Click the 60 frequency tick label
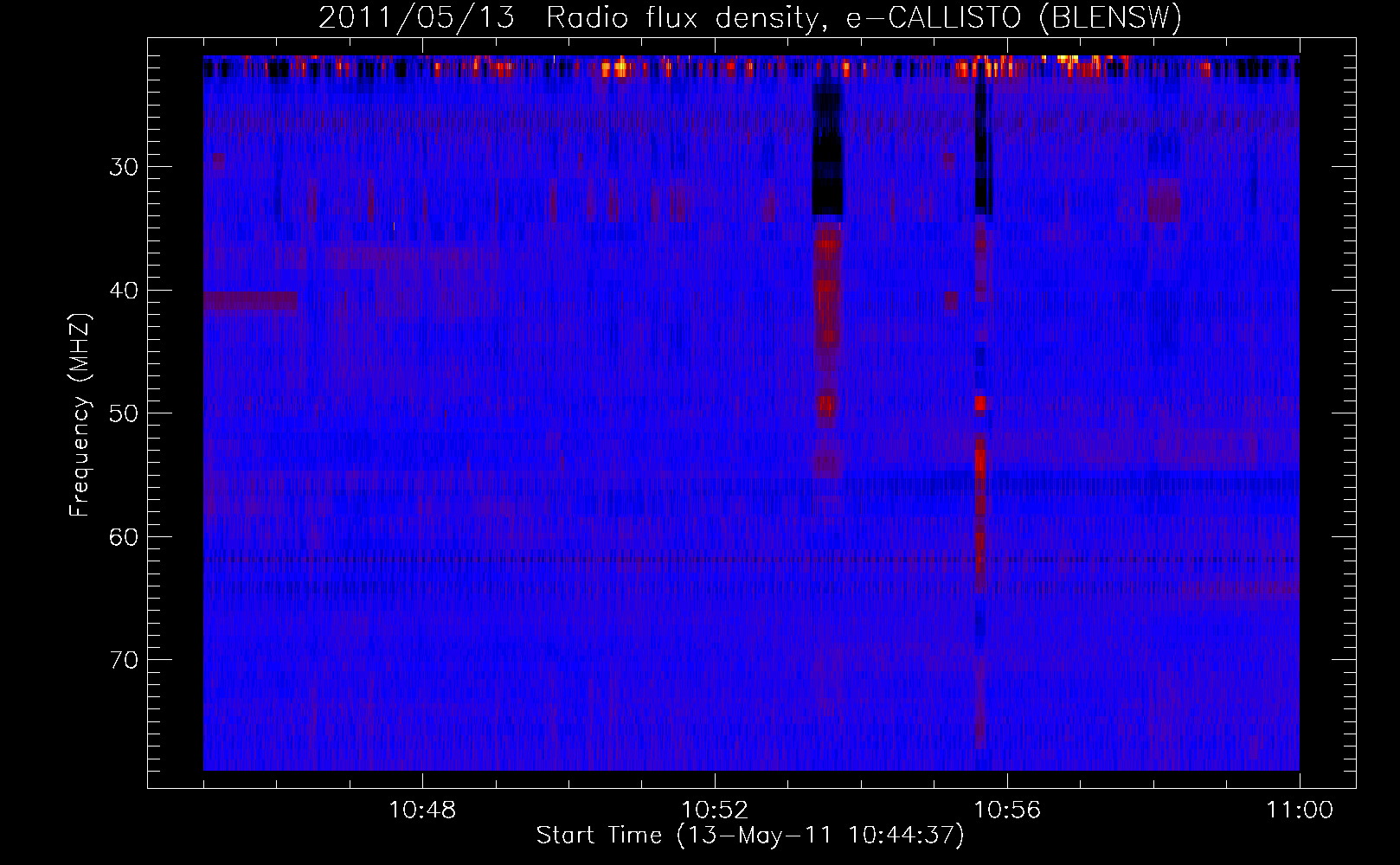This screenshot has width=1400, height=865. click(x=124, y=537)
